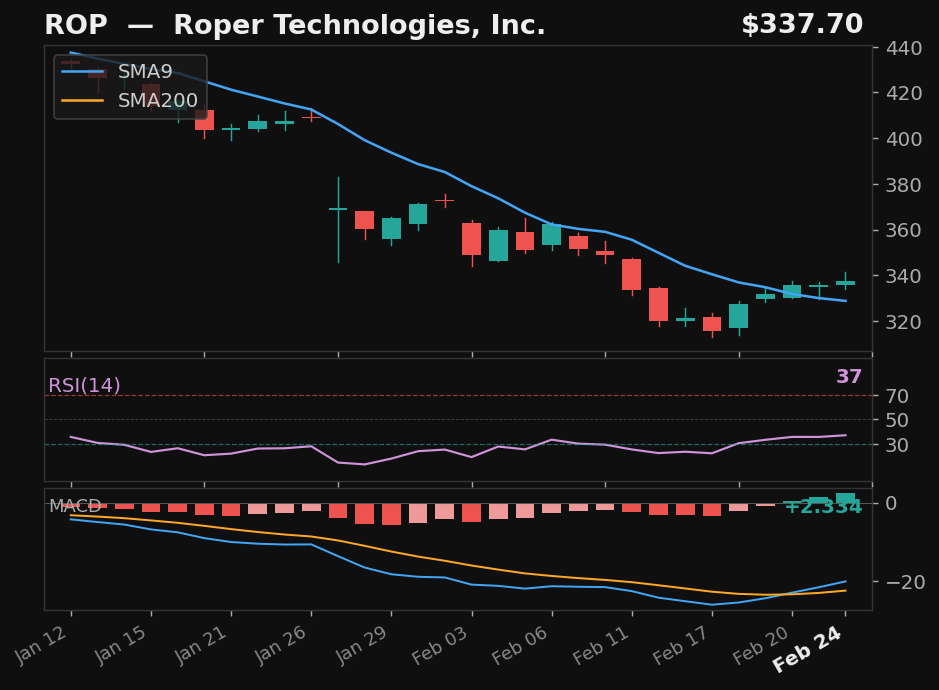Click the 340 price axis label

coord(904,276)
